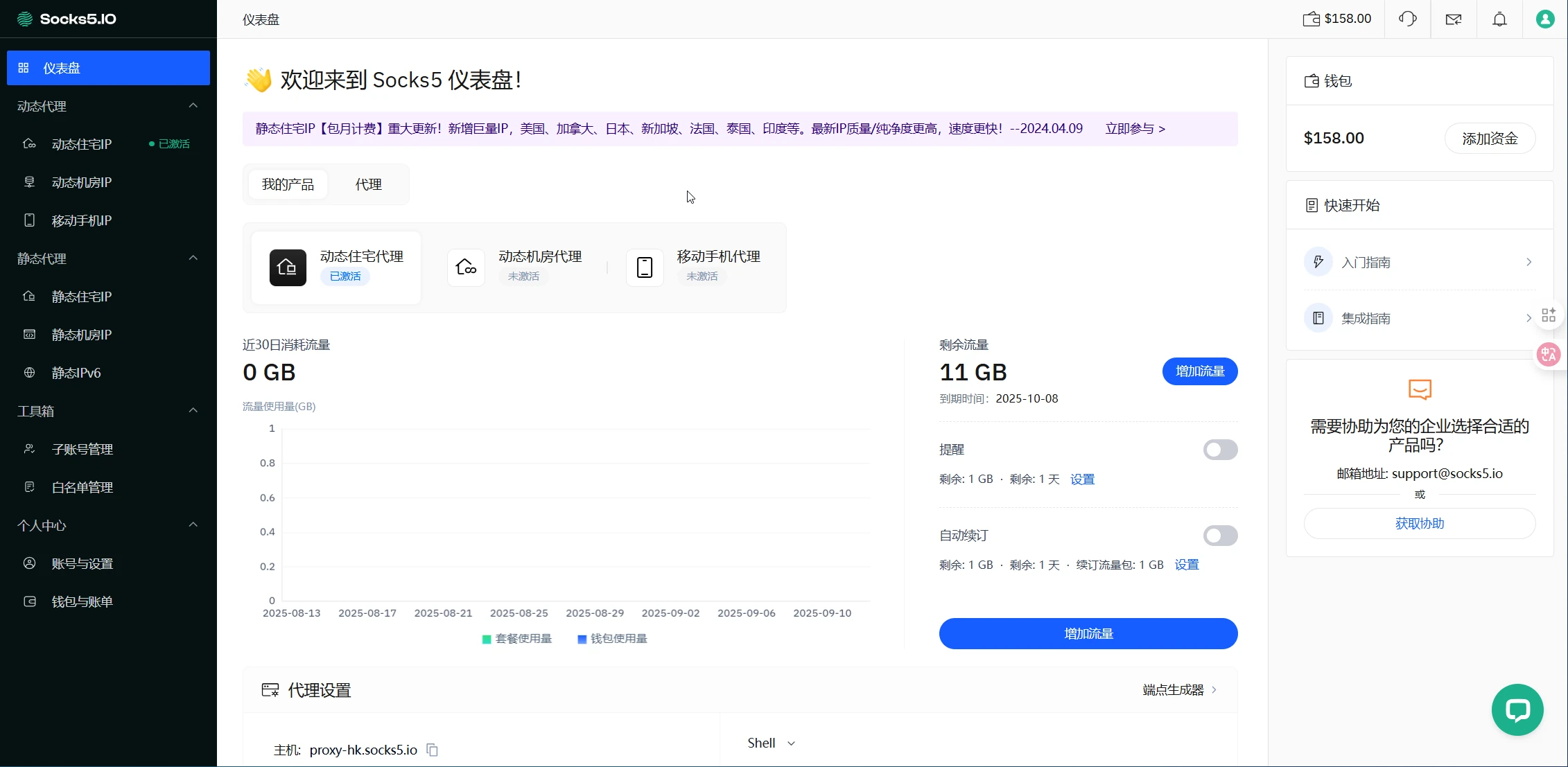
Task: Click the dynamic residential proxy house icon
Action: [288, 267]
